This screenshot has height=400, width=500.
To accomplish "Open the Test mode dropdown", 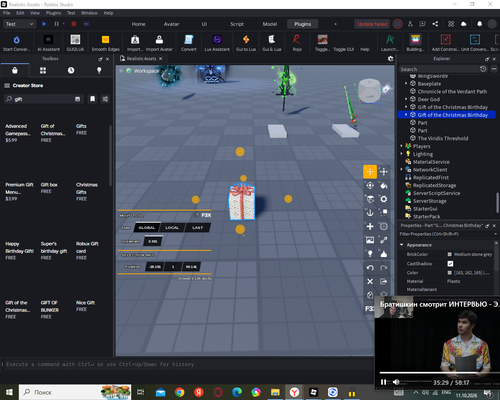I will click(19, 24).
